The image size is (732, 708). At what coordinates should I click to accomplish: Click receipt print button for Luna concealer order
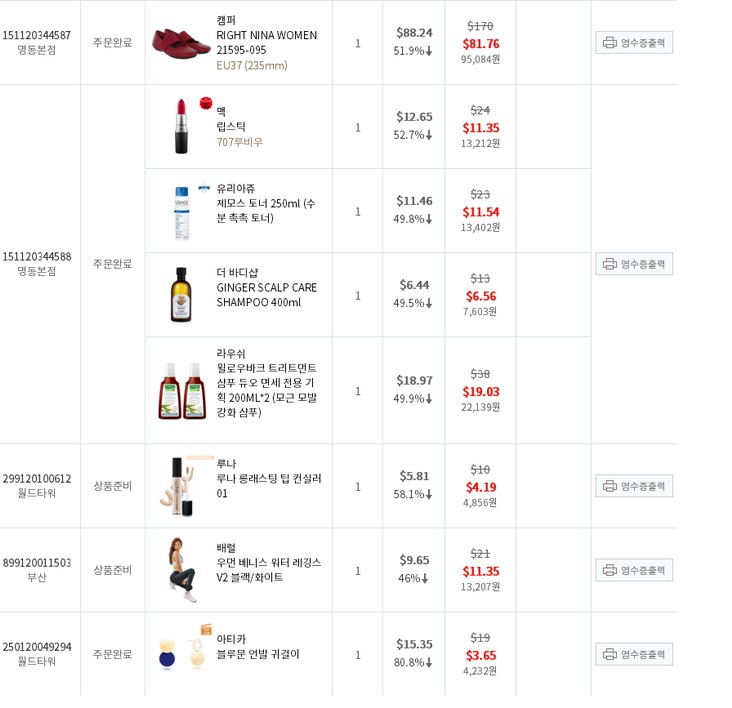[x=634, y=486]
